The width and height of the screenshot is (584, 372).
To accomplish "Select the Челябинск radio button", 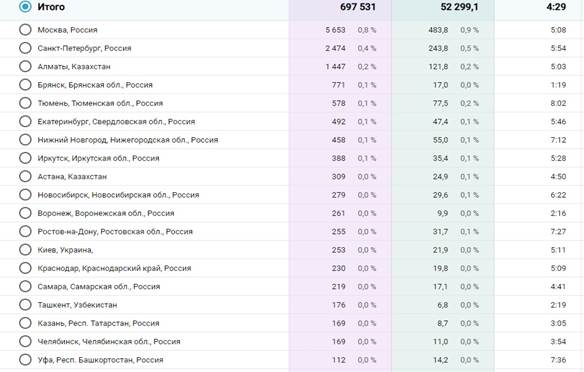I will [x=25, y=341].
